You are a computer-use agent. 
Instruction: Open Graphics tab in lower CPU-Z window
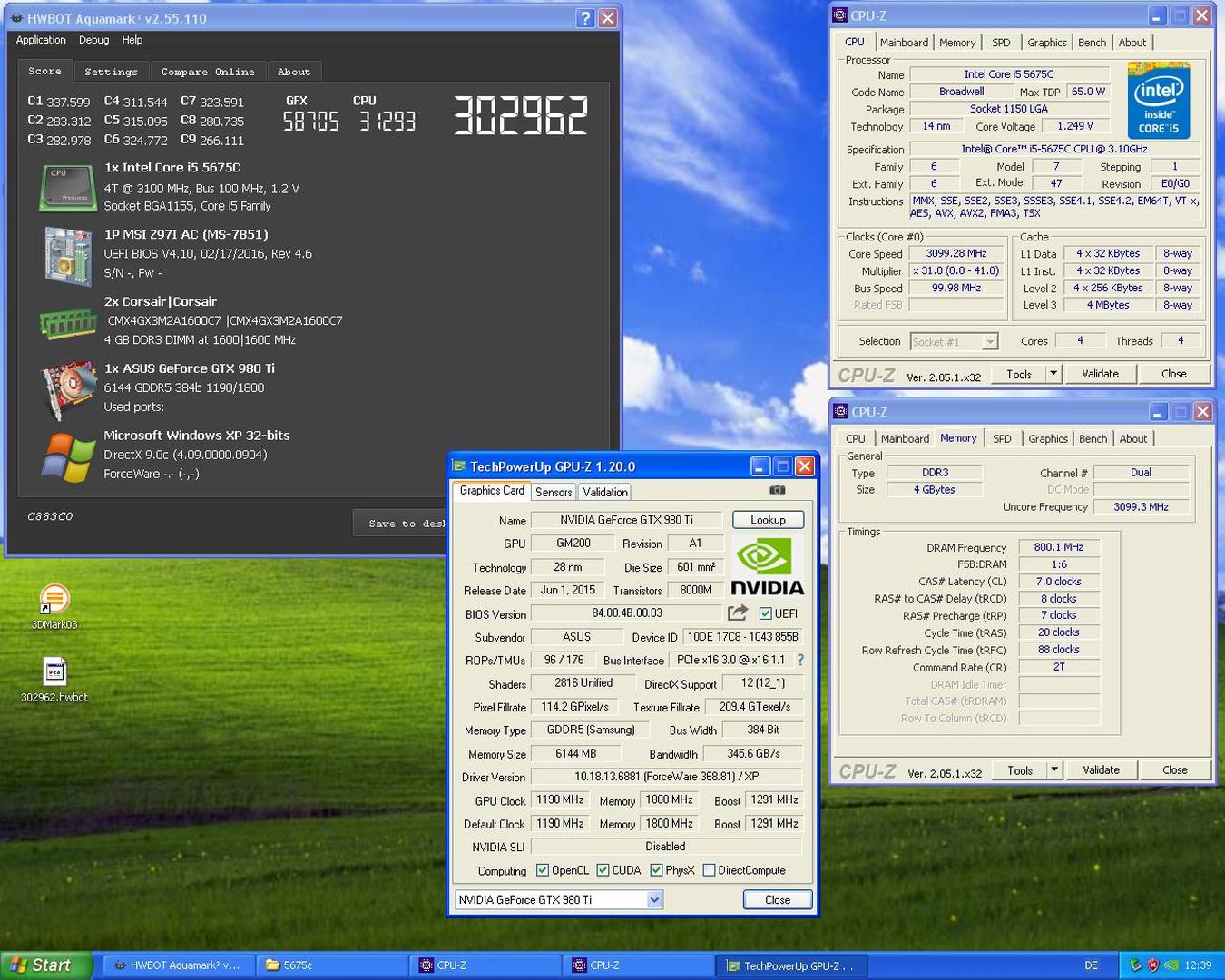(1048, 438)
